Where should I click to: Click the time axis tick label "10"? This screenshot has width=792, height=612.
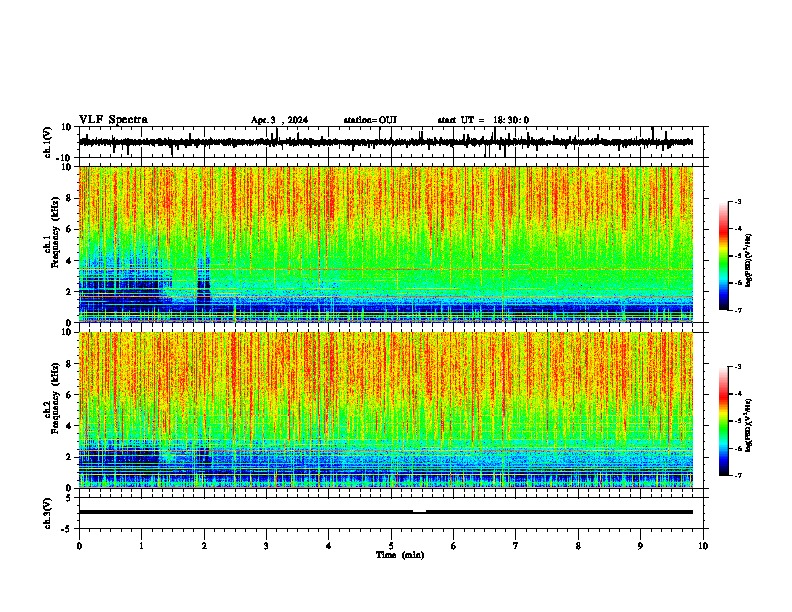703,546
